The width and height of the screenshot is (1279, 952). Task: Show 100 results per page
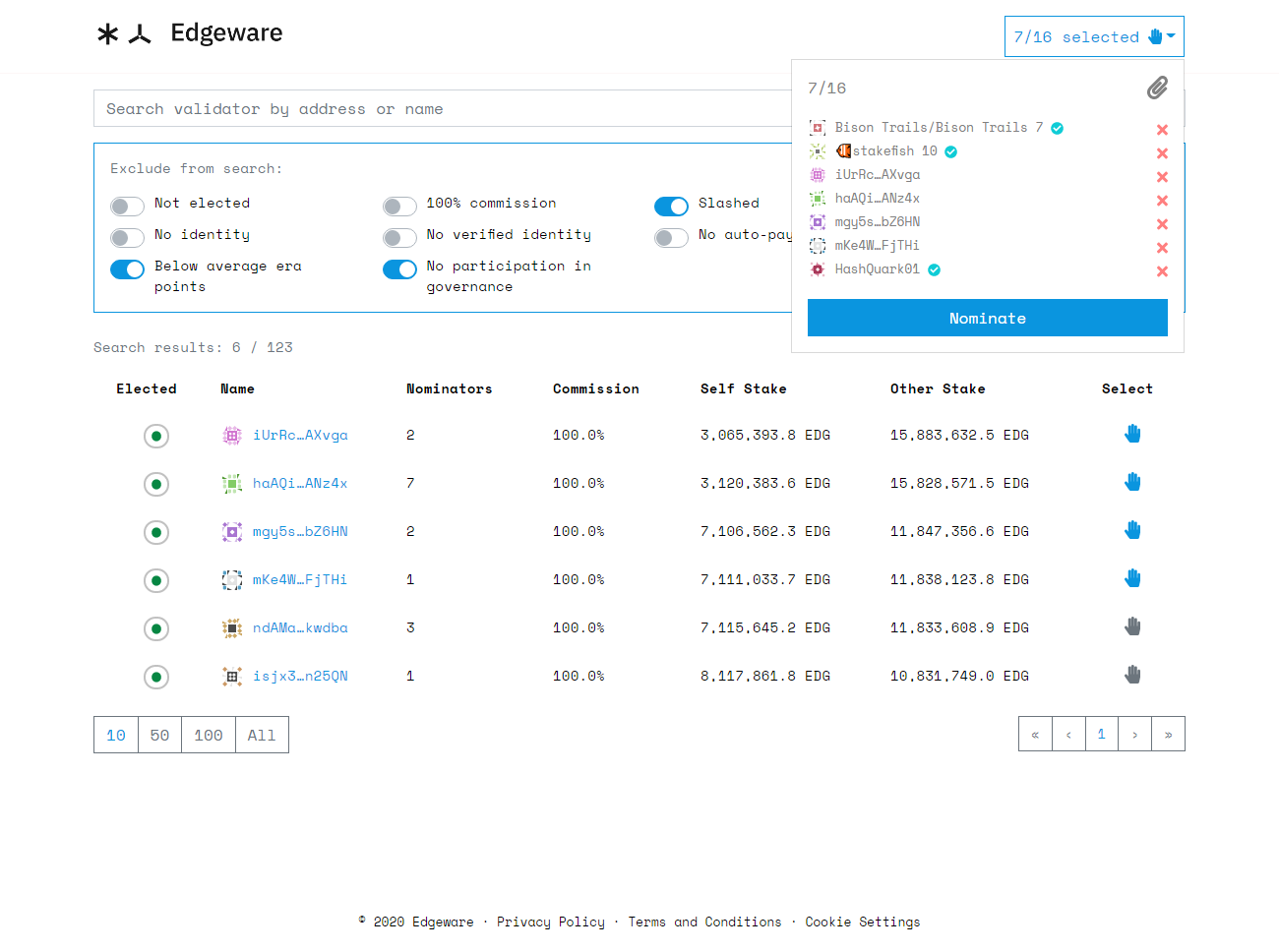pos(209,735)
